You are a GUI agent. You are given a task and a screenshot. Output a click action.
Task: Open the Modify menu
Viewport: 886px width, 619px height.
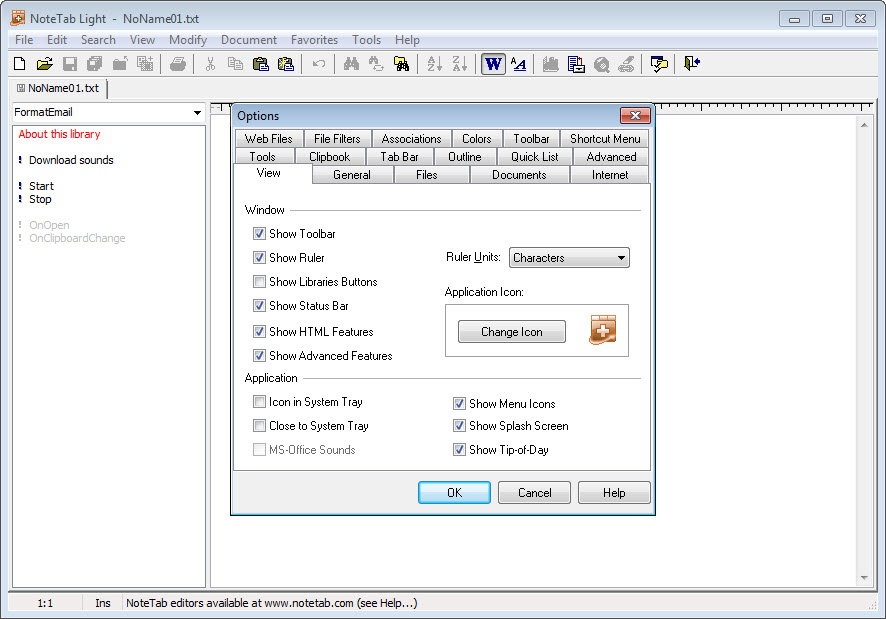[x=188, y=40]
